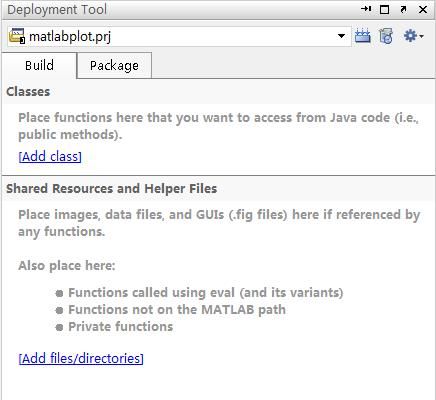This screenshot has height=400, width=436.
Task: Expand the project list dropdown arrow
Action: [x=341, y=36]
